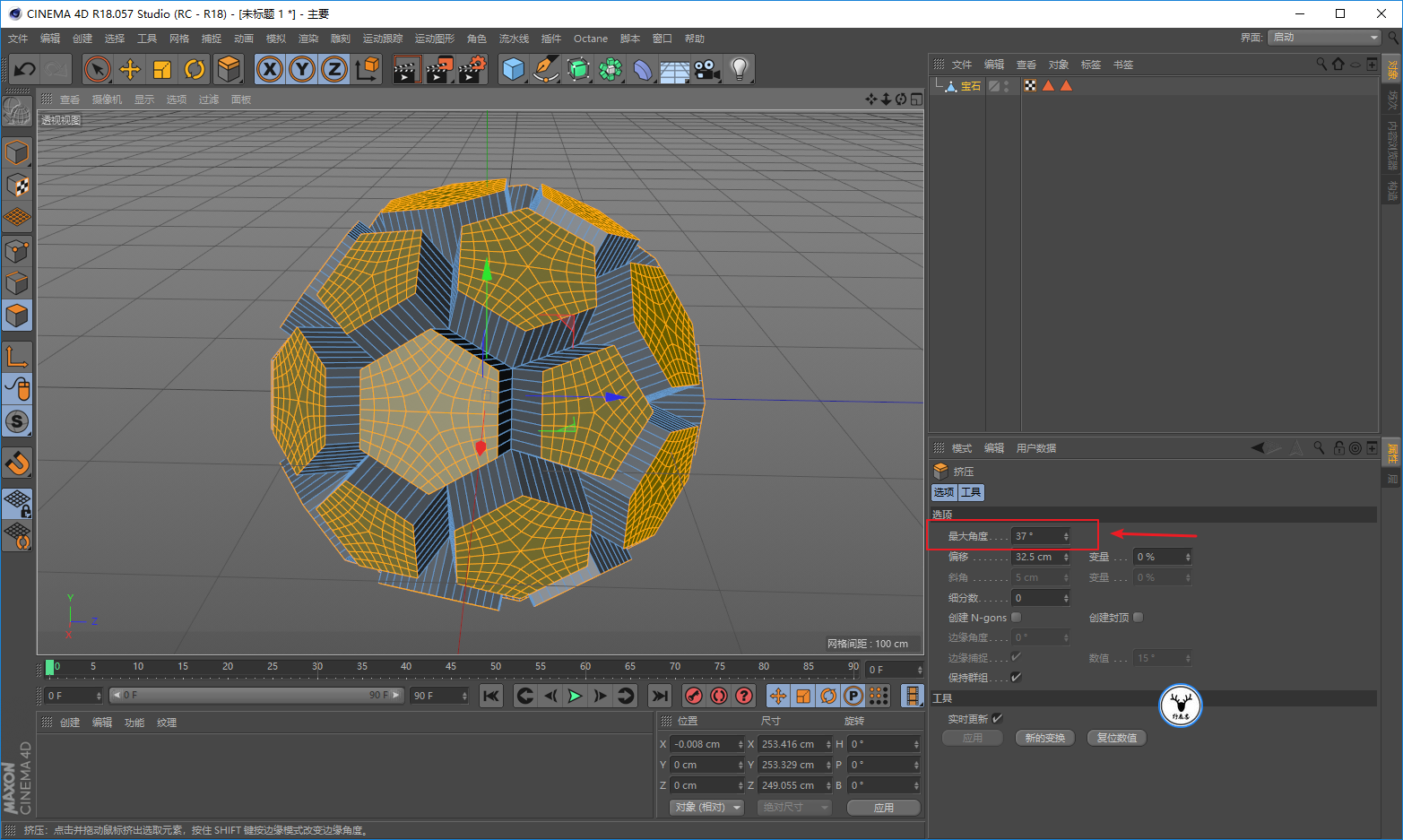Click the green Subdivision Surface generator icon
Viewport: 1403px width, 840px height.
pos(578,69)
